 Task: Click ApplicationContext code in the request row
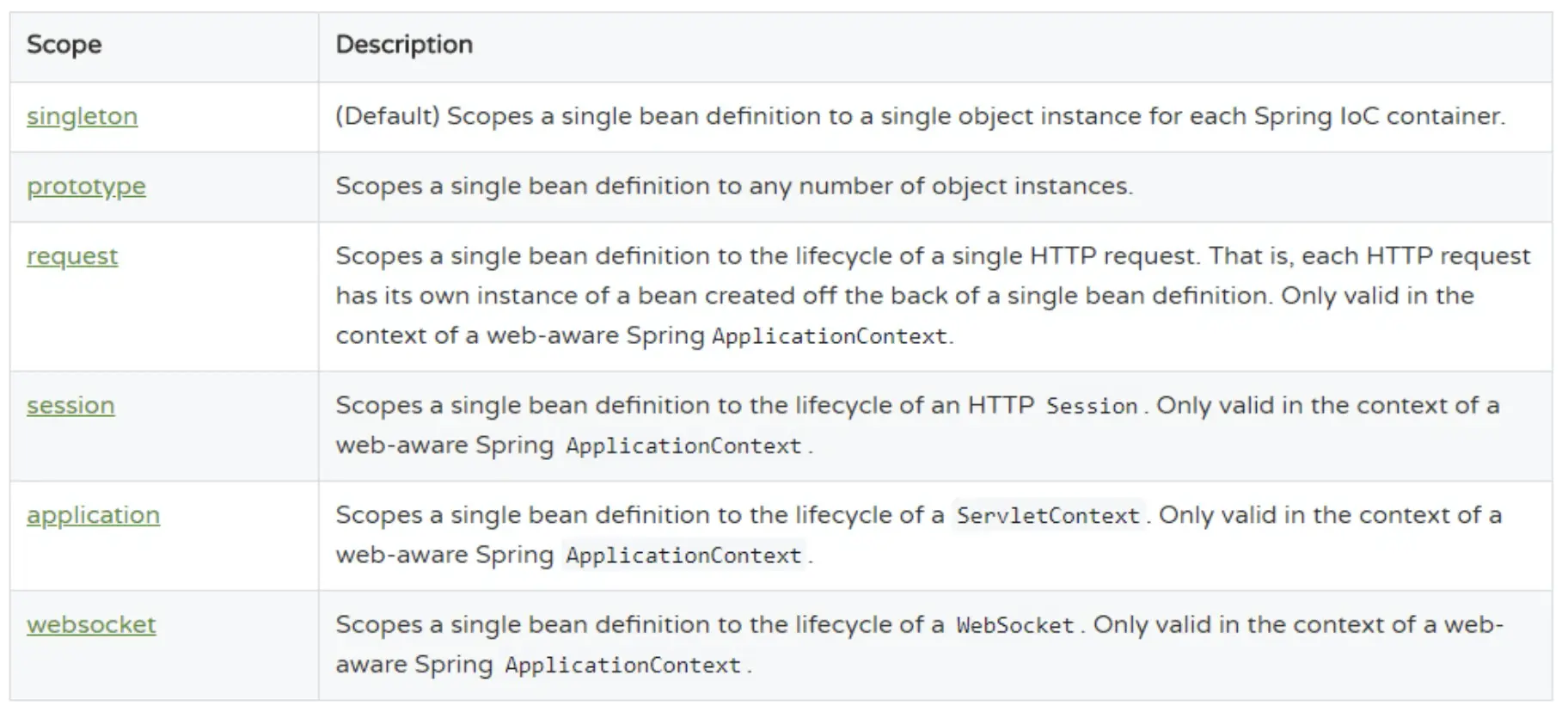[830, 336]
